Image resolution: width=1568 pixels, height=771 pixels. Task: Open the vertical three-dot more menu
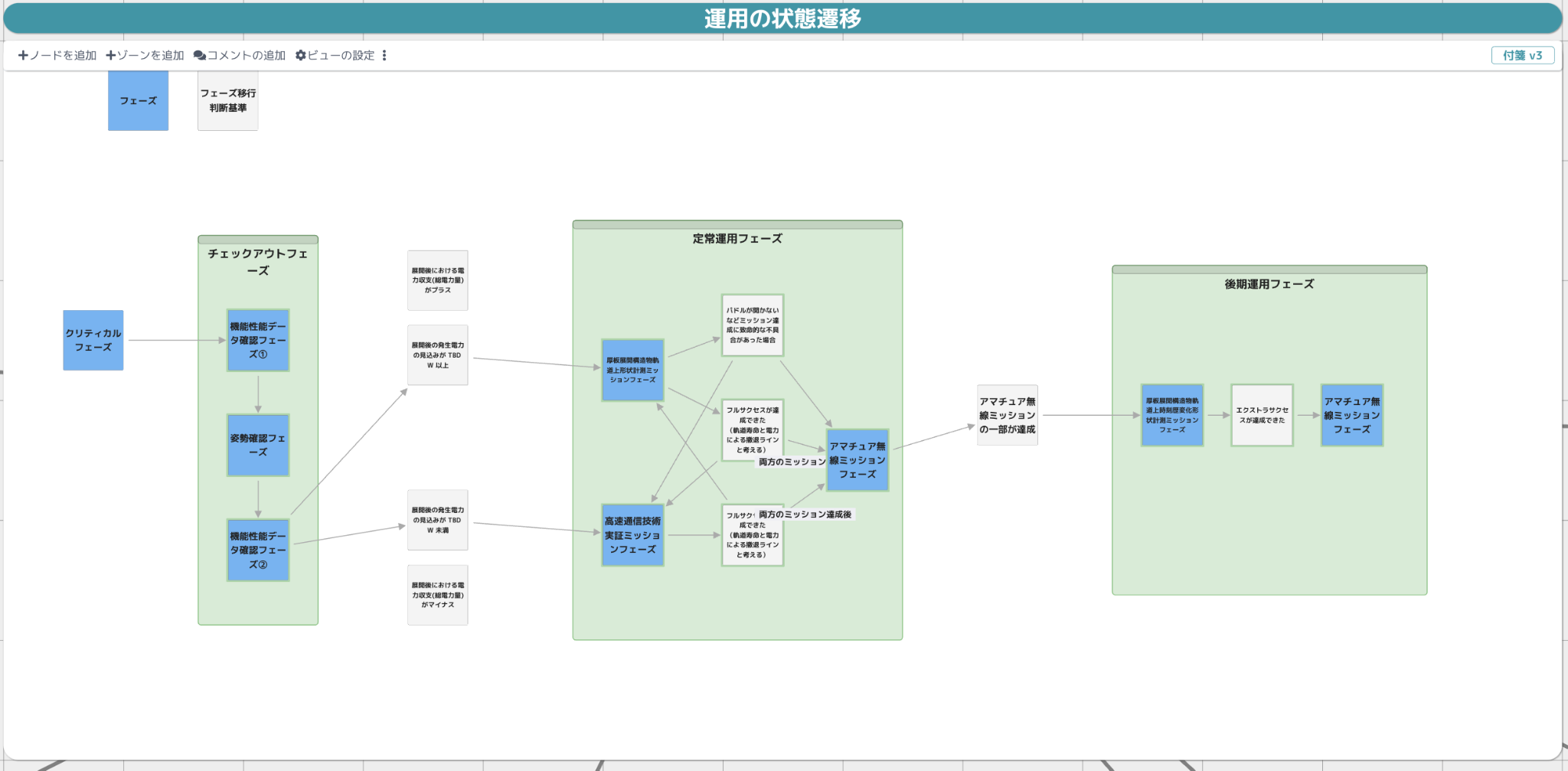tap(384, 55)
